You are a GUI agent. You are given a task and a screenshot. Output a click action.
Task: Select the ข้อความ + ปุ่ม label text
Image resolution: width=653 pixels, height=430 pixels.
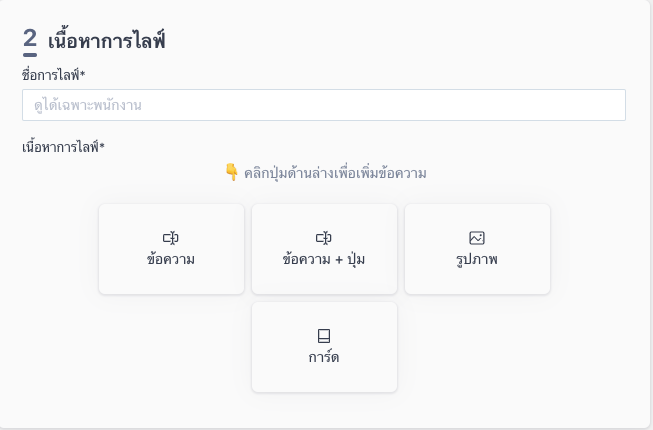[324, 259]
